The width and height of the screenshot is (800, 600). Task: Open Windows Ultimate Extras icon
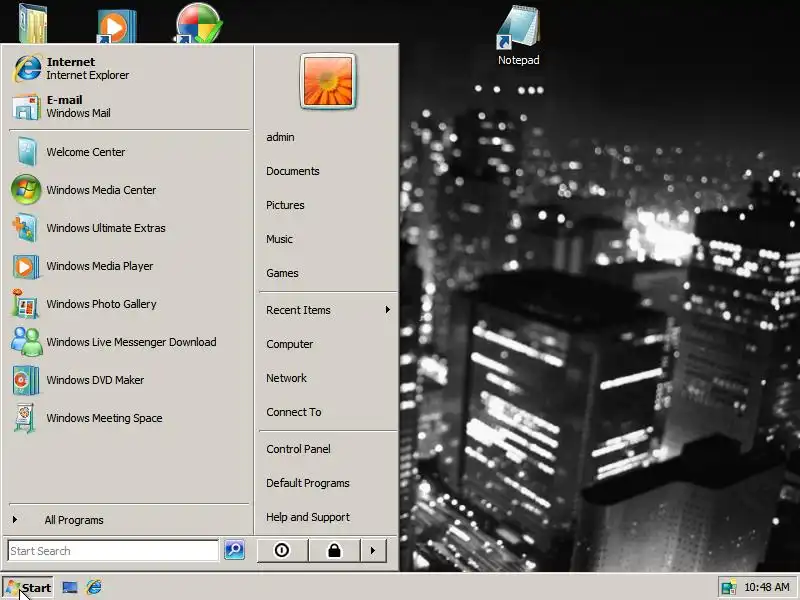(x=26, y=228)
